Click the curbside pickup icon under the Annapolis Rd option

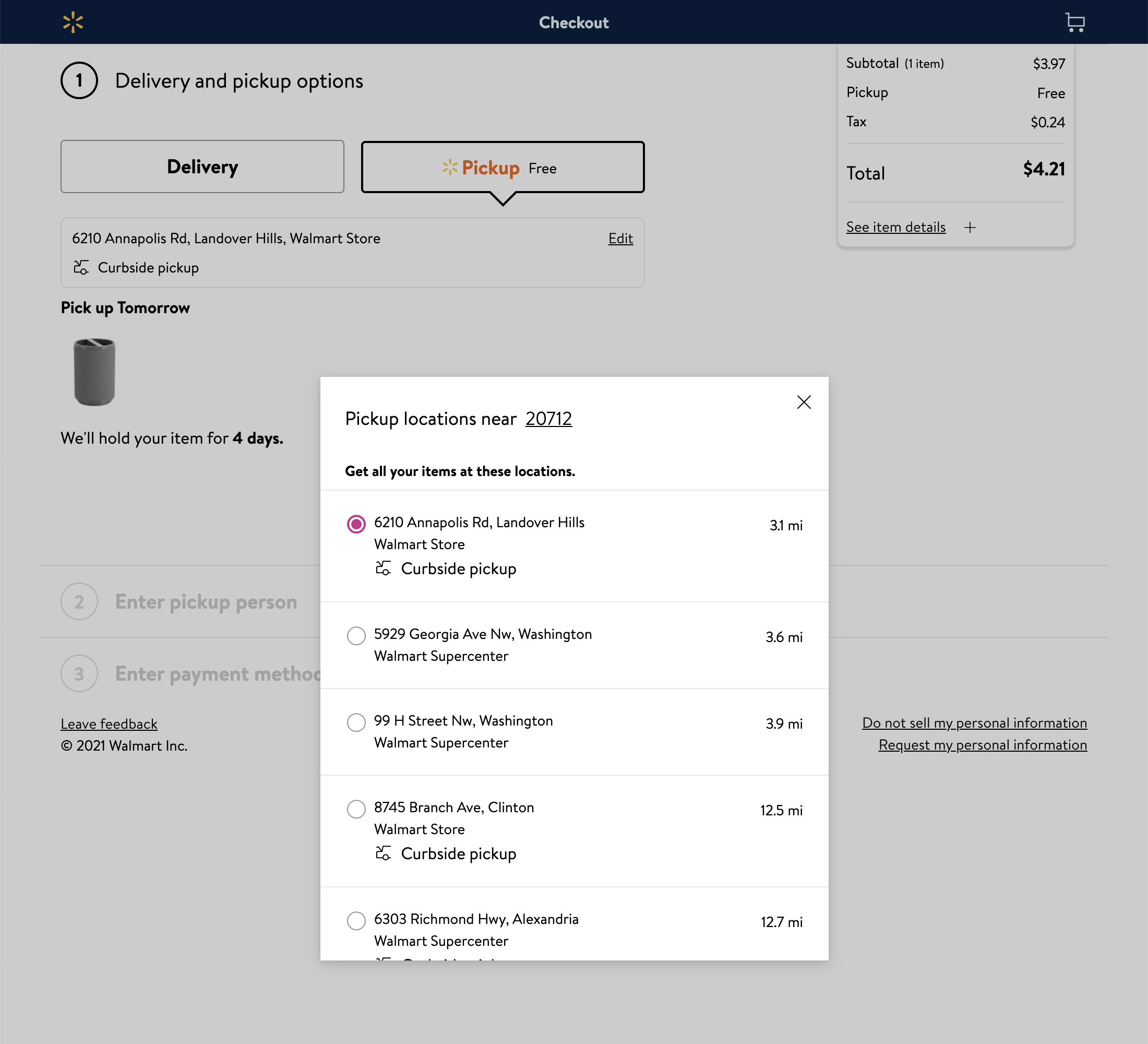pos(384,568)
